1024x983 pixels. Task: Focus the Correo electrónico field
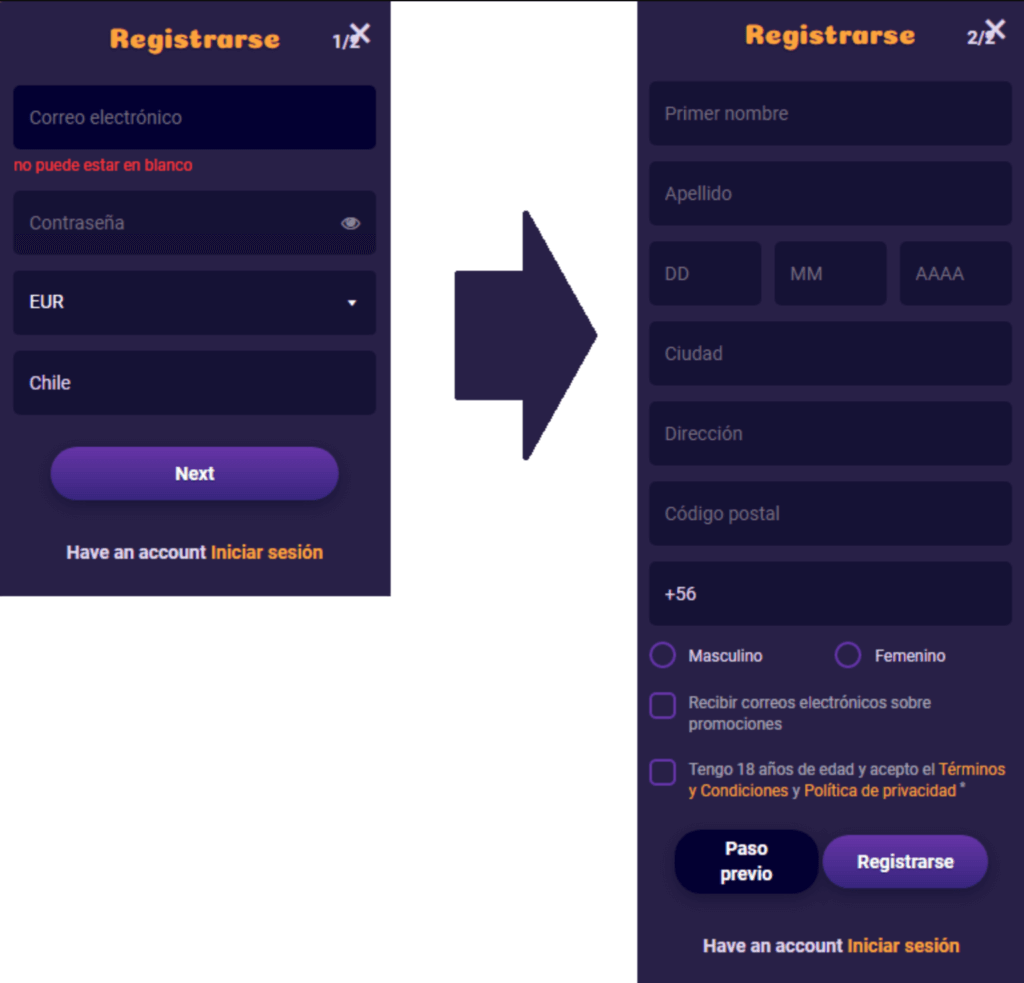pyautogui.click(x=195, y=118)
